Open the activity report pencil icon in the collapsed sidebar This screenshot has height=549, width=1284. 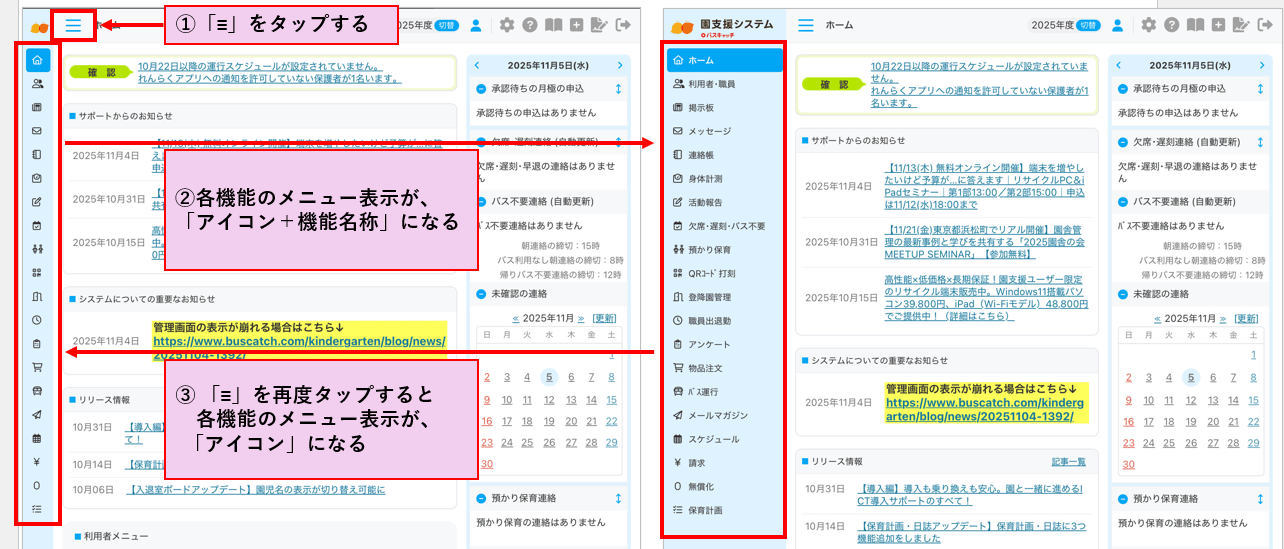coord(38,202)
